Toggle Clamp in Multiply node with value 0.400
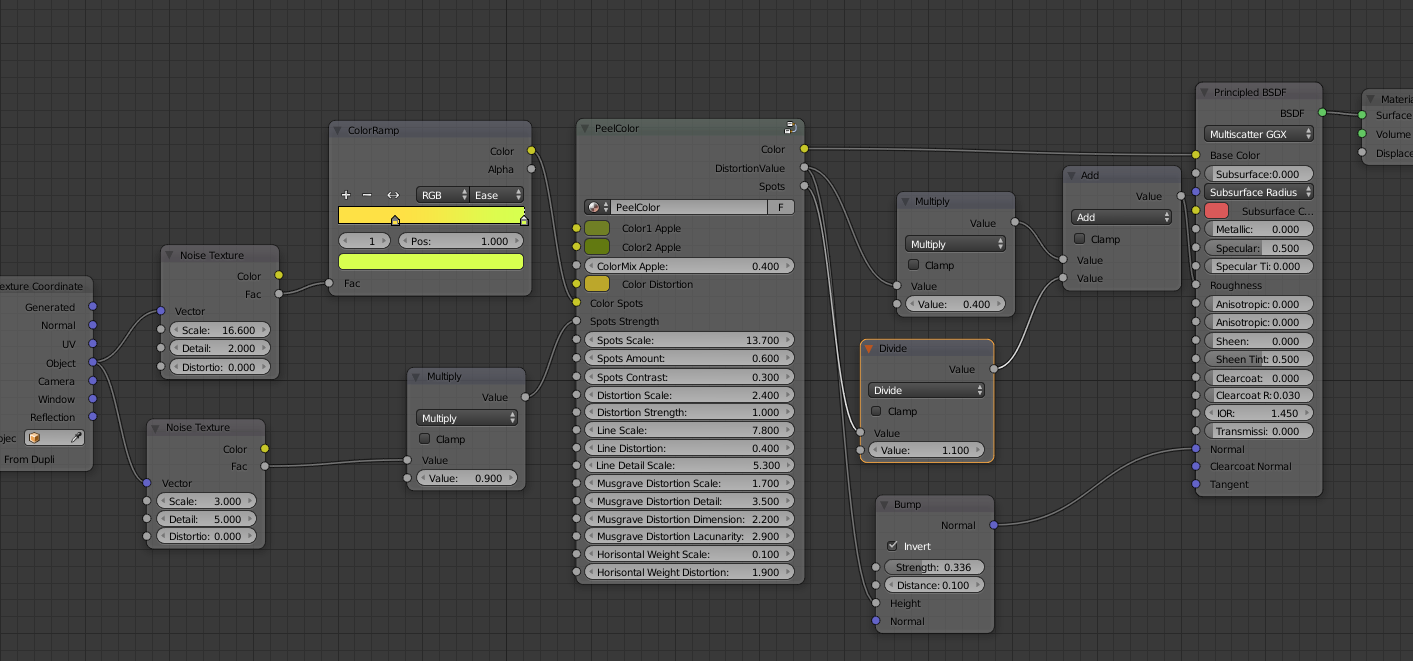The image size is (1413, 661). click(914, 265)
